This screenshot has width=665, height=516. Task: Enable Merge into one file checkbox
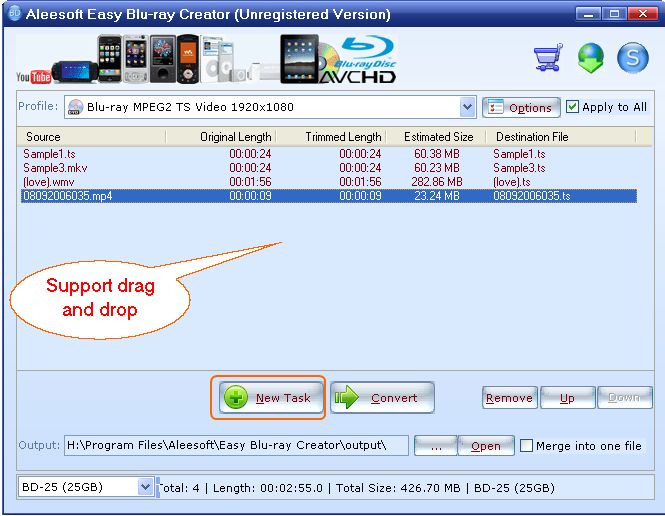point(526,446)
